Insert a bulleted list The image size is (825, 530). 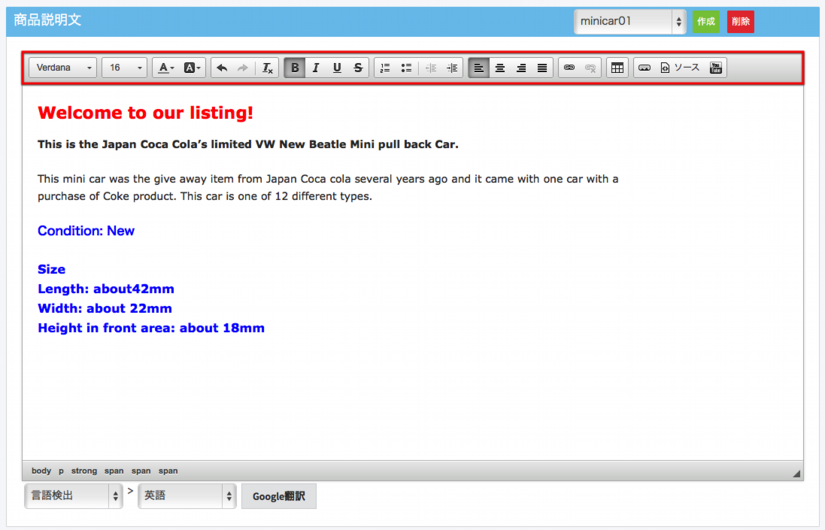[406, 68]
